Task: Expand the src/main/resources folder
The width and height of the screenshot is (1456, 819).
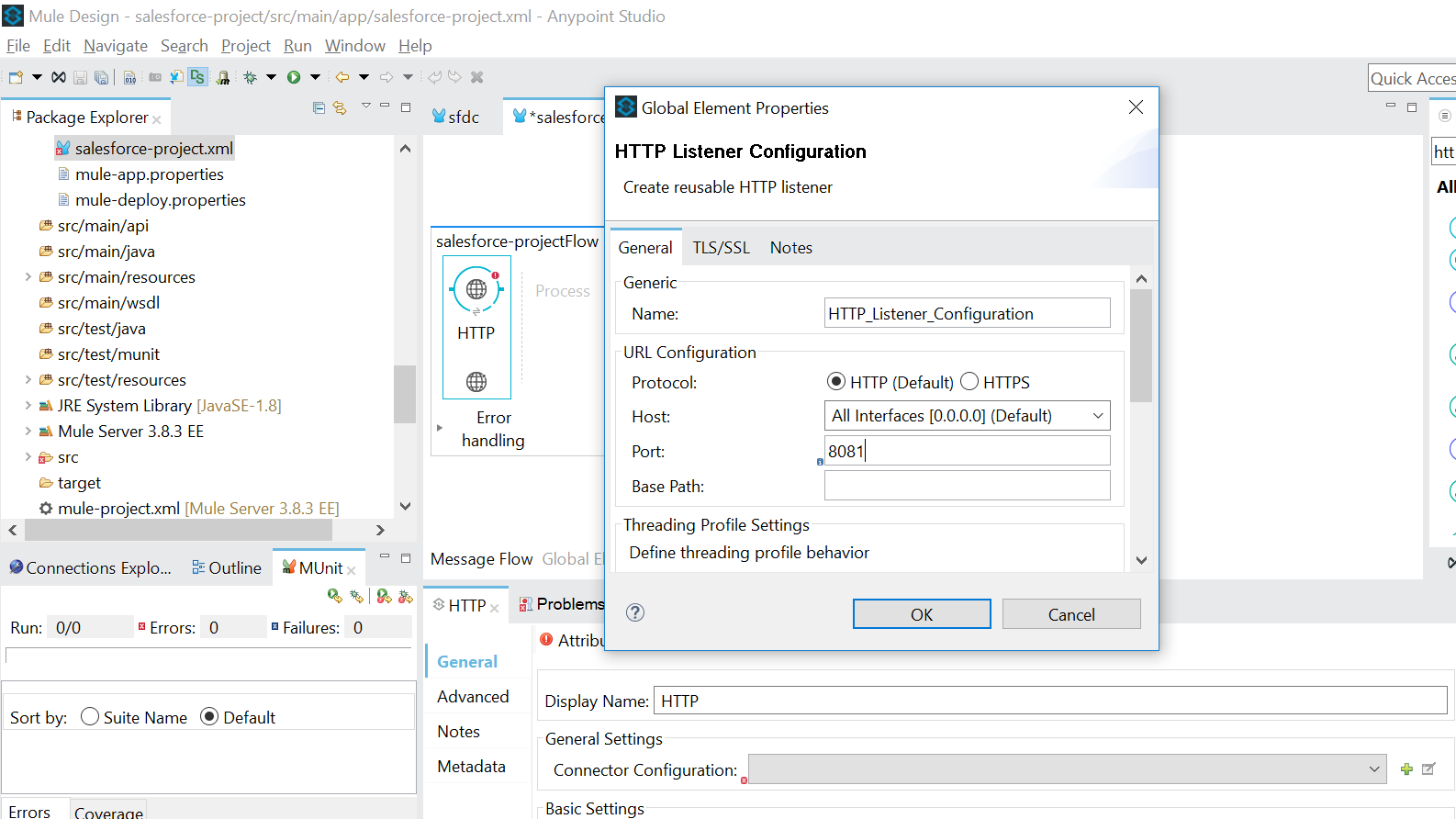Action: click(28, 276)
